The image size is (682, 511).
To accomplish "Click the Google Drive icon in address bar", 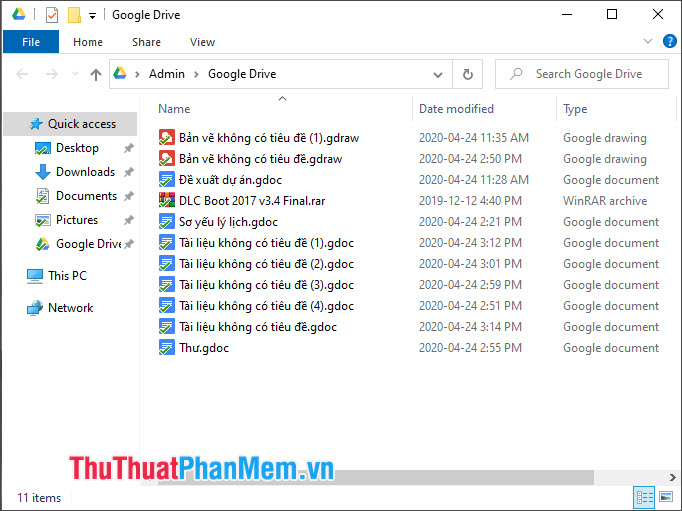I will pyautogui.click(x=120, y=73).
